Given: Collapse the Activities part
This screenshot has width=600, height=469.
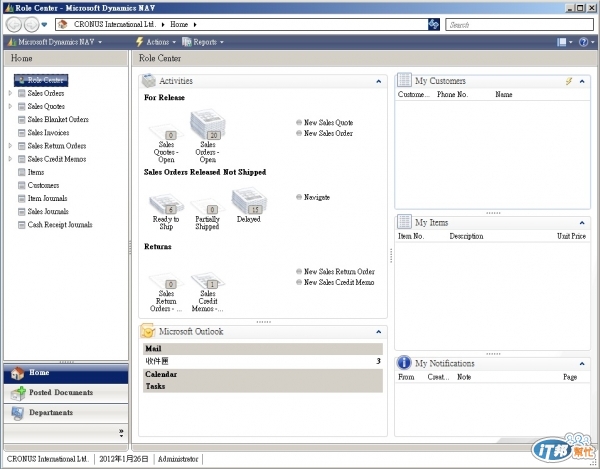Looking at the screenshot, I should click(378, 81).
